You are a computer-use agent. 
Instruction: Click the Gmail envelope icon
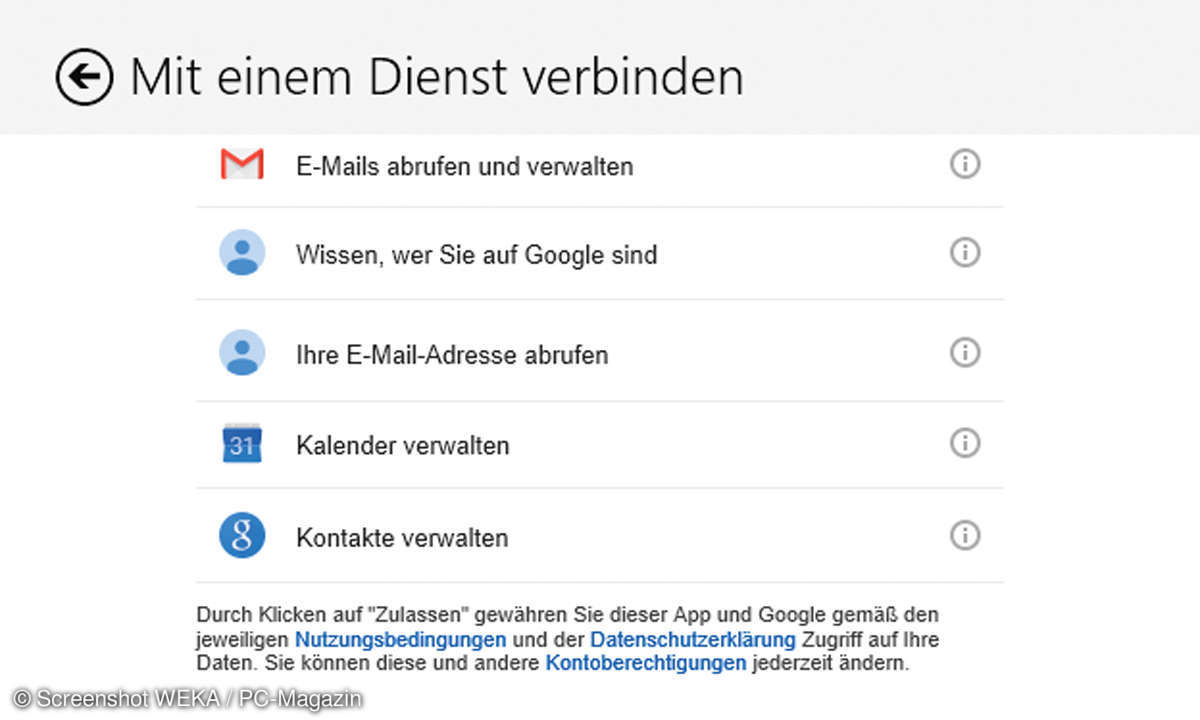click(x=242, y=164)
